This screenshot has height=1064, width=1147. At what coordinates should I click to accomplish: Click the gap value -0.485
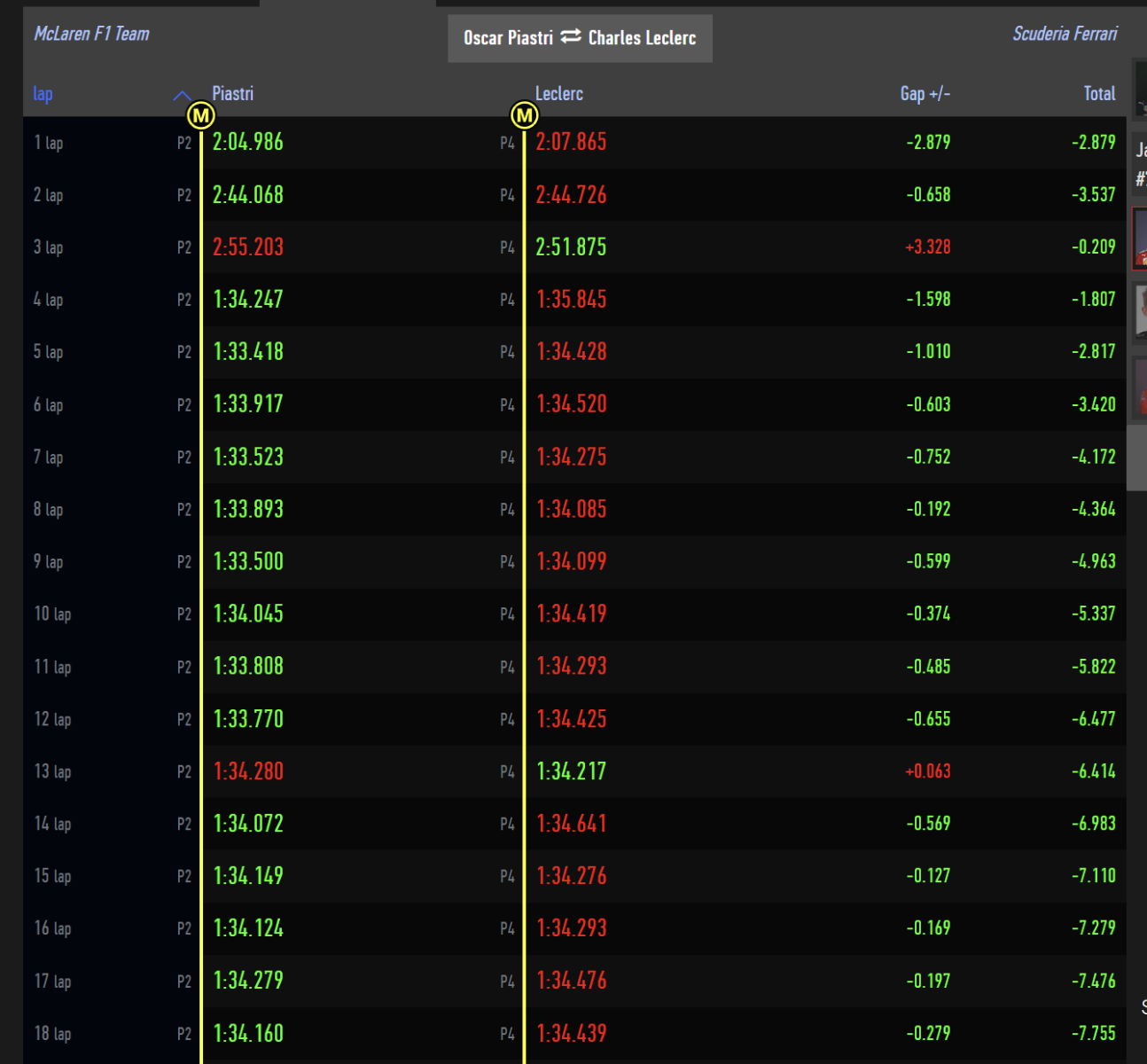click(x=928, y=667)
